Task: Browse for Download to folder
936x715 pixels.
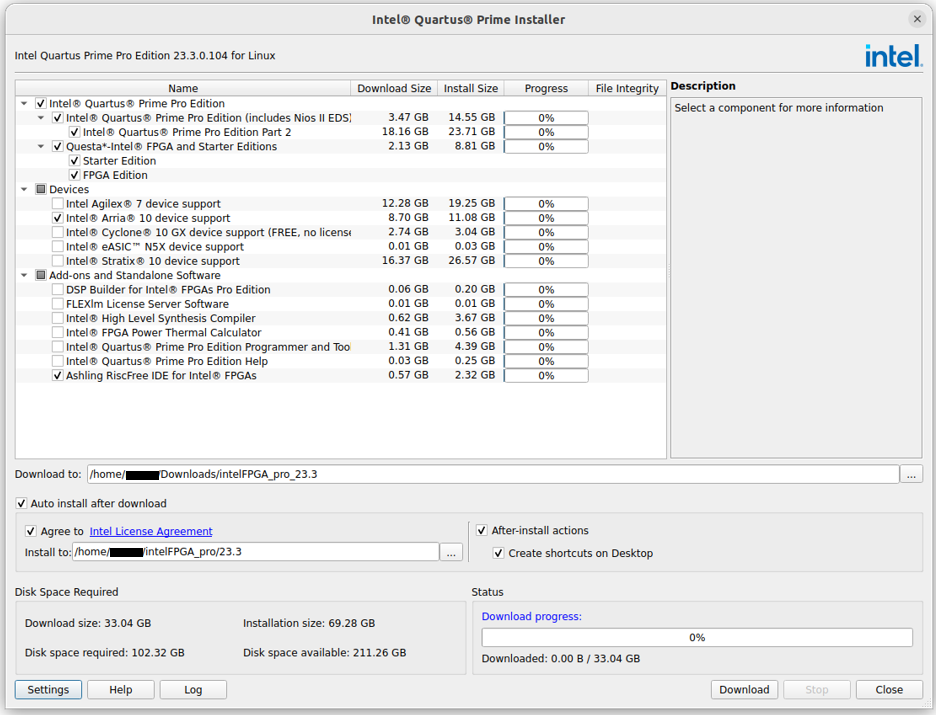Action: tap(911, 474)
